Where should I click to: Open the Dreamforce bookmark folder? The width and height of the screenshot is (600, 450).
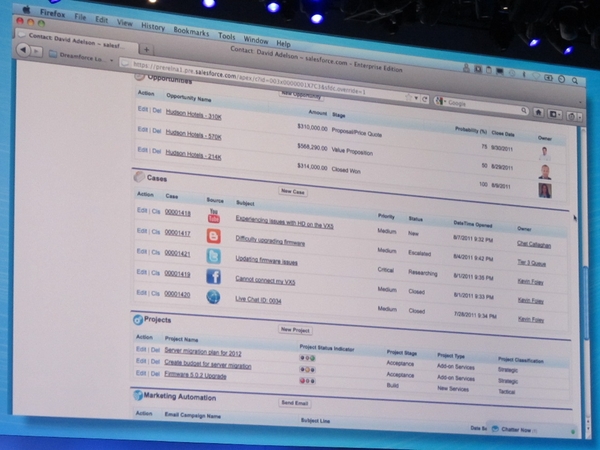81,58
